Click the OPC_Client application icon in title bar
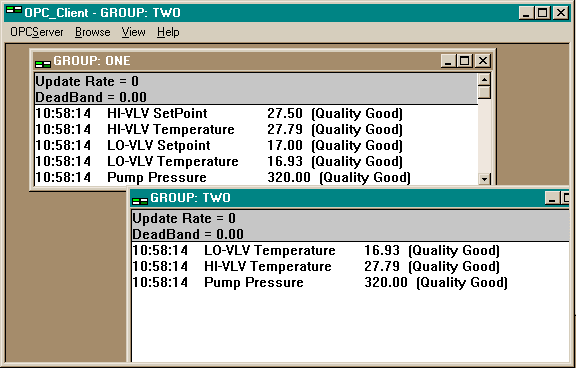The width and height of the screenshot is (576, 368). [x=14, y=11]
